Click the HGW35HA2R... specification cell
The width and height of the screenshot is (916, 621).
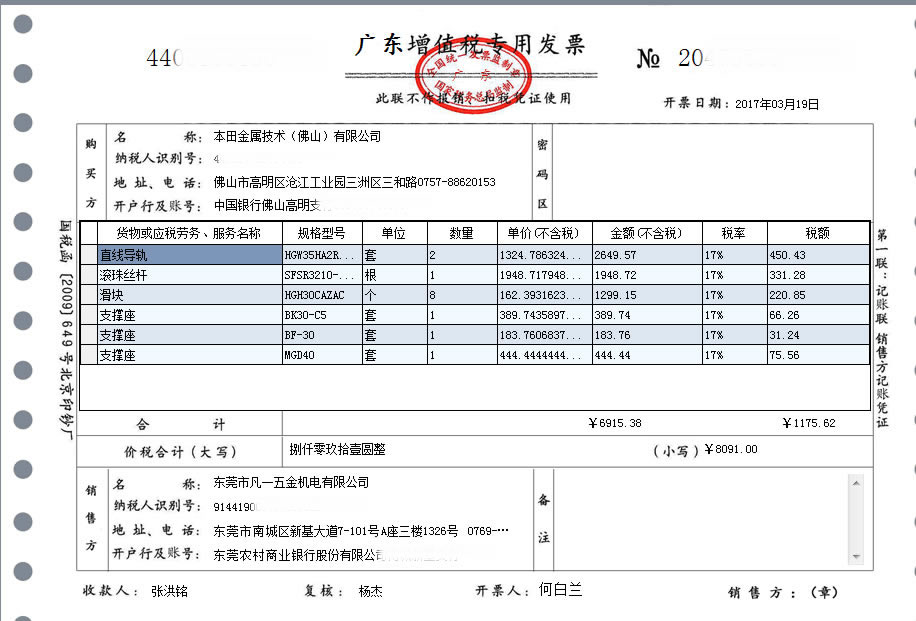click(x=322, y=255)
